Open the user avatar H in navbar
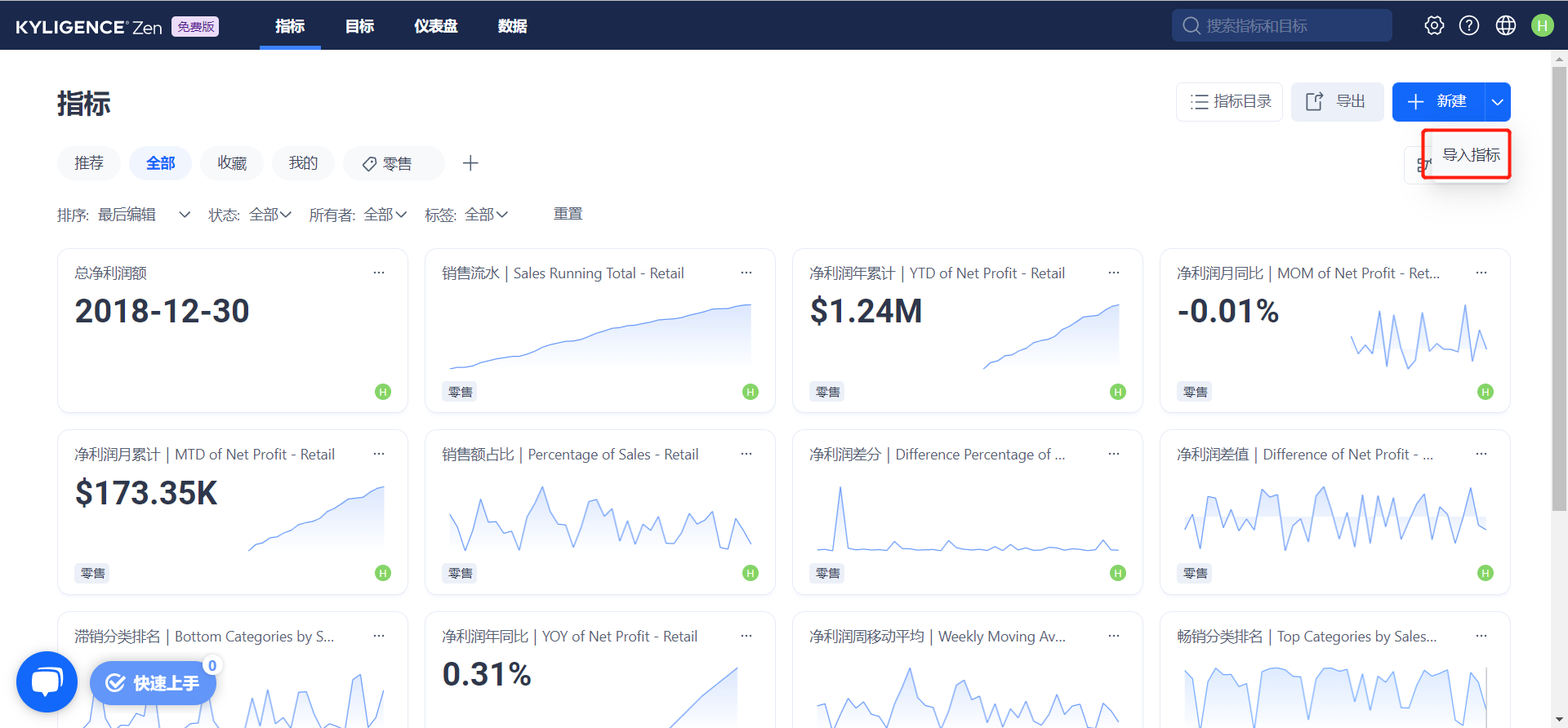This screenshot has width=1568, height=728. [x=1543, y=26]
